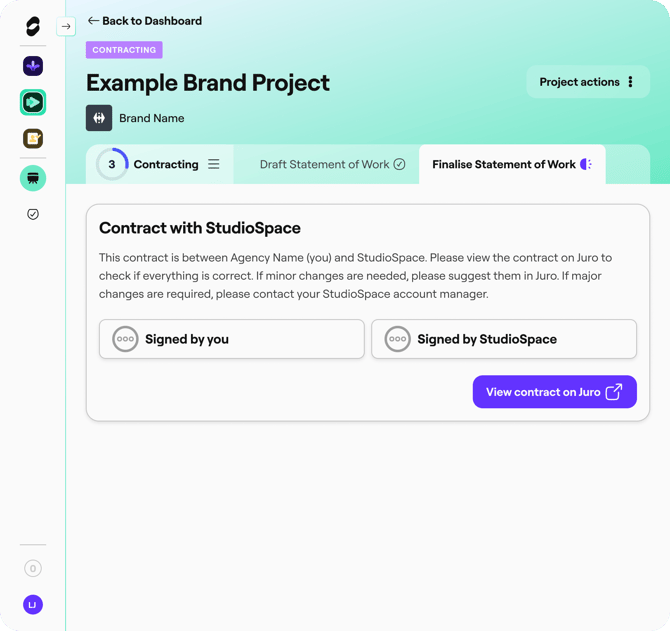Open the checkmark shield sidebar icon
Image resolution: width=670 pixels, height=631 pixels.
[x=33, y=214]
